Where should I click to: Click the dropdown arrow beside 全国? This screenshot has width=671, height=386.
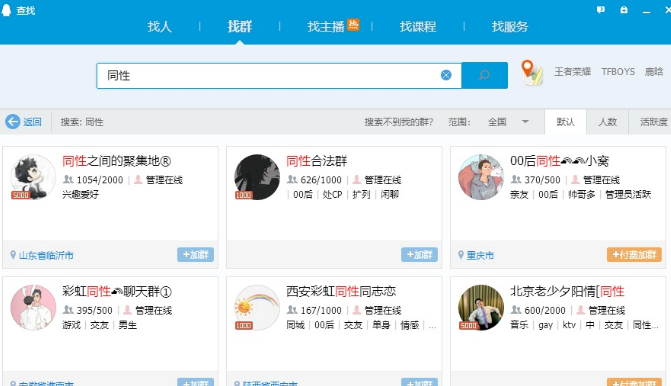point(525,122)
